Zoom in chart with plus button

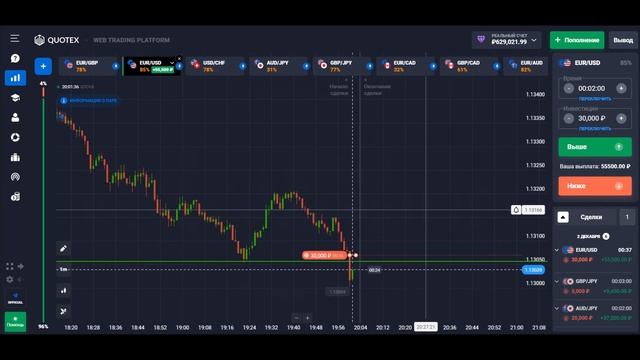(x=307, y=318)
